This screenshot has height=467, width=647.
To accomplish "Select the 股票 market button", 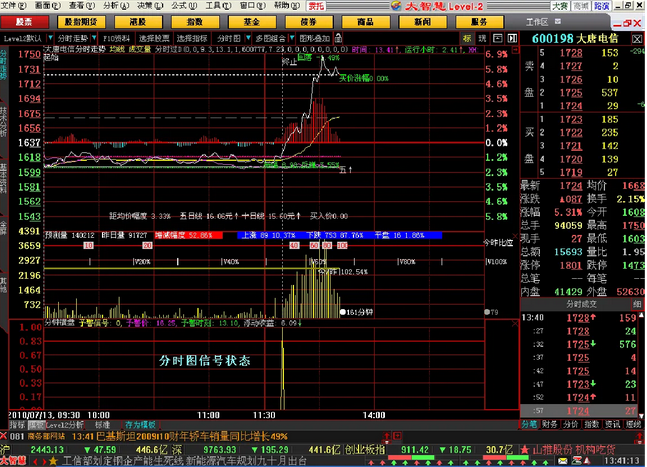I will pos(24,22).
